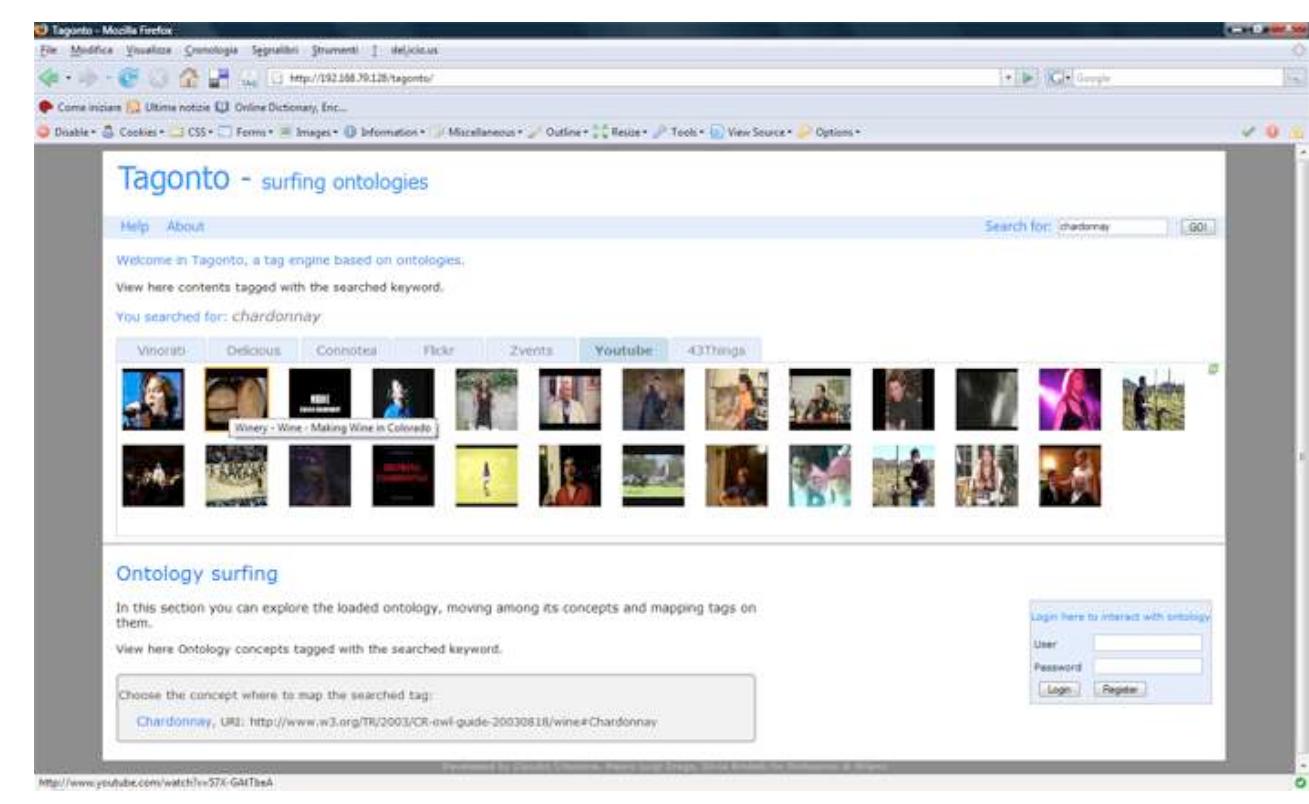Click the magnifier icon of the Google search box
The height and width of the screenshot is (804, 1309).
1297,78
